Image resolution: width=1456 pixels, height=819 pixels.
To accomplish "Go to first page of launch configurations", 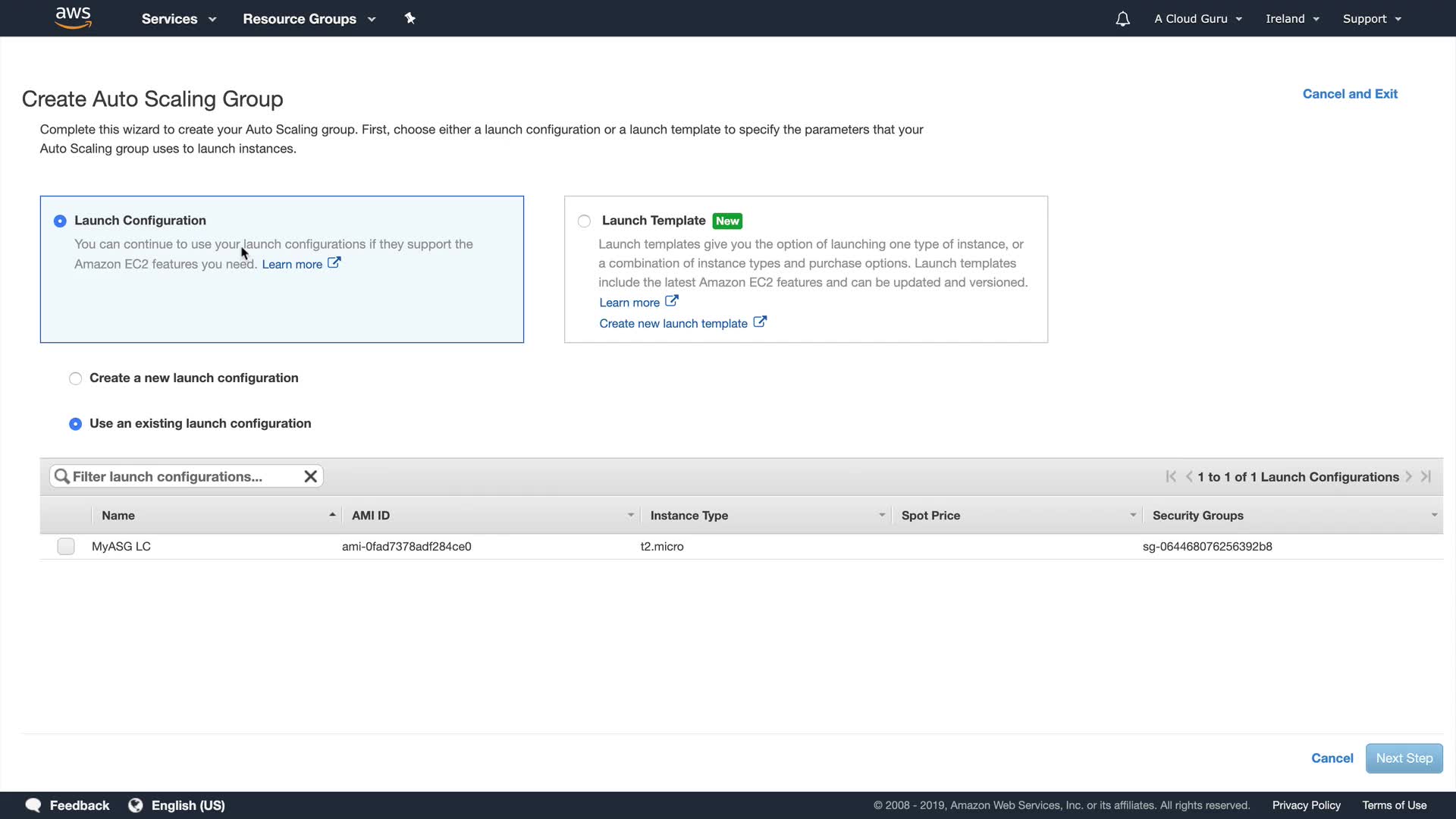I will (x=1171, y=476).
